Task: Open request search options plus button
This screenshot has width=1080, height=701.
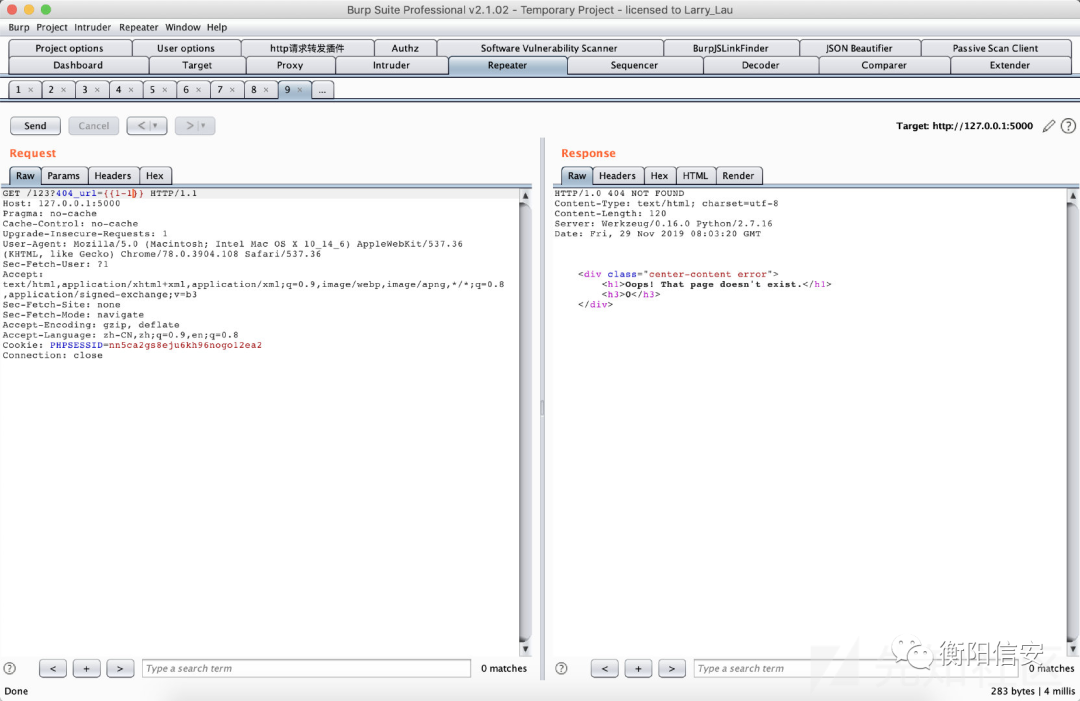Action: point(86,668)
